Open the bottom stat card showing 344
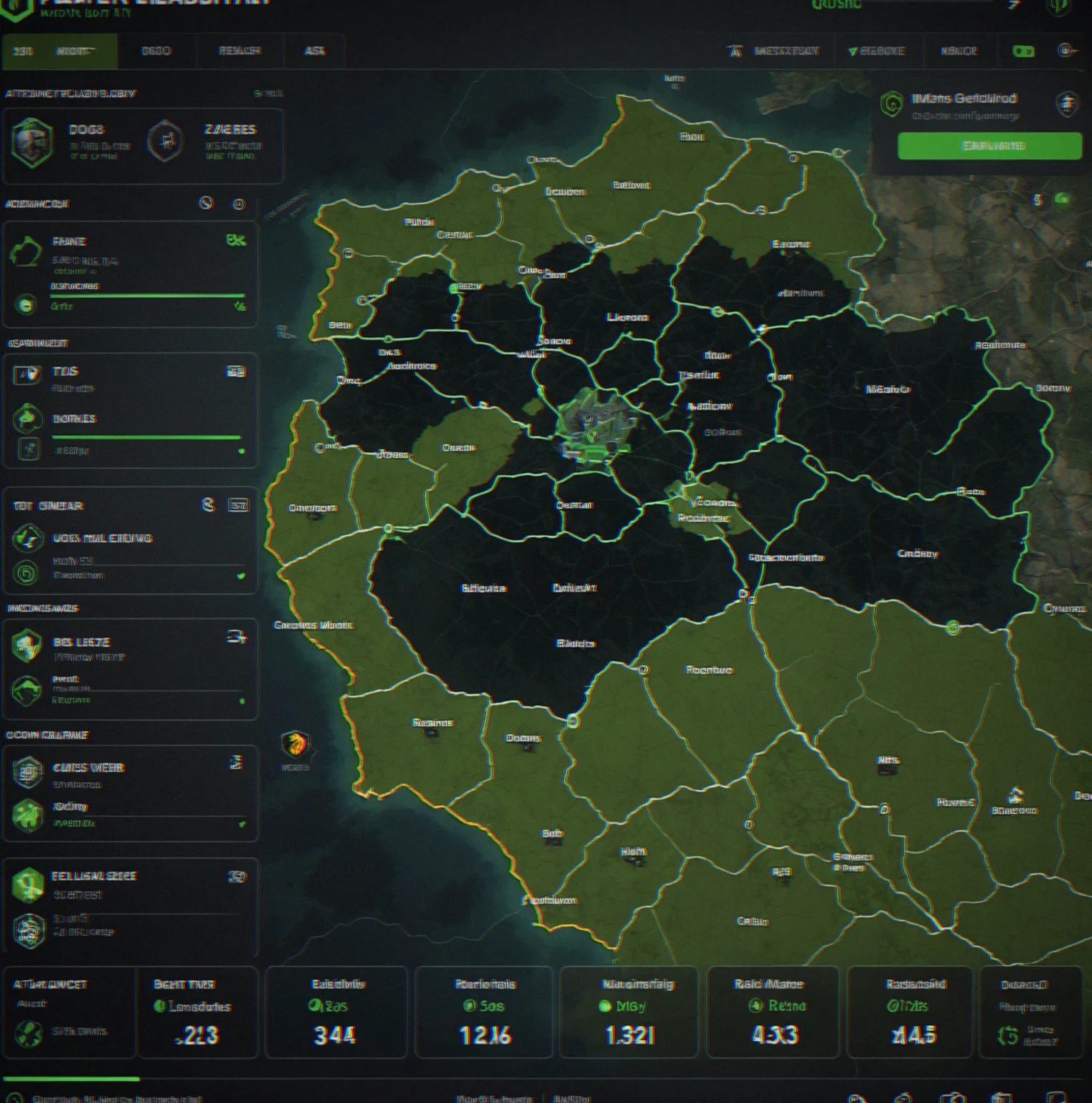 pyautogui.click(x=336, y=1012)
